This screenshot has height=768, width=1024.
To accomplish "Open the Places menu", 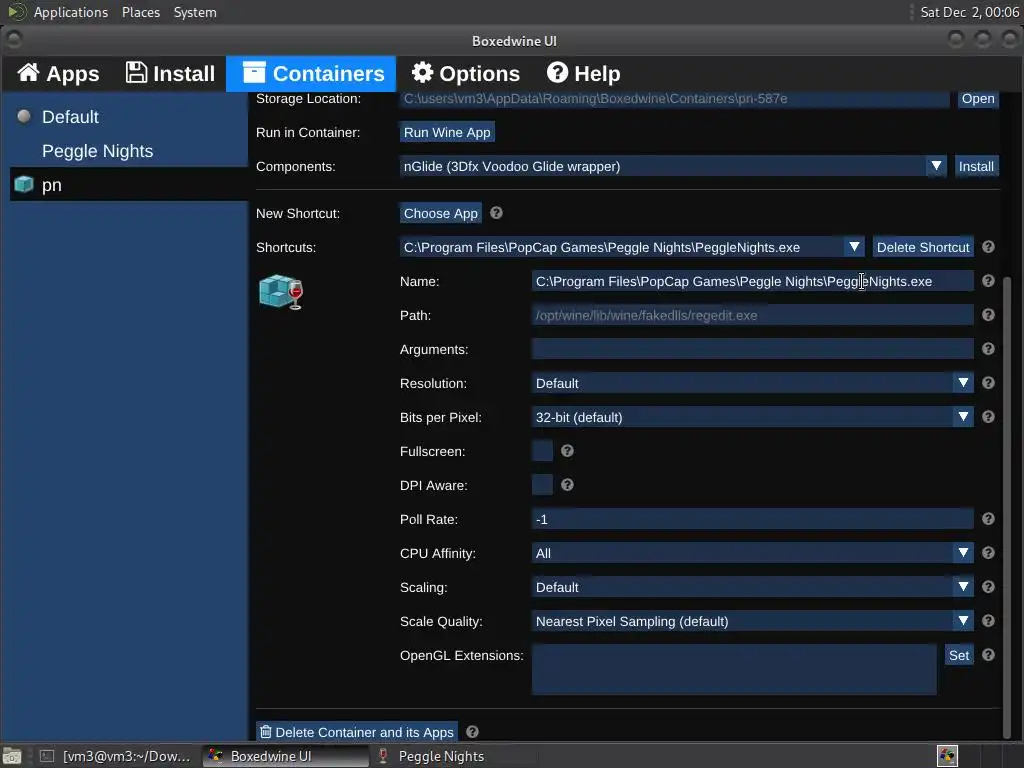I will tap(140, 12).
